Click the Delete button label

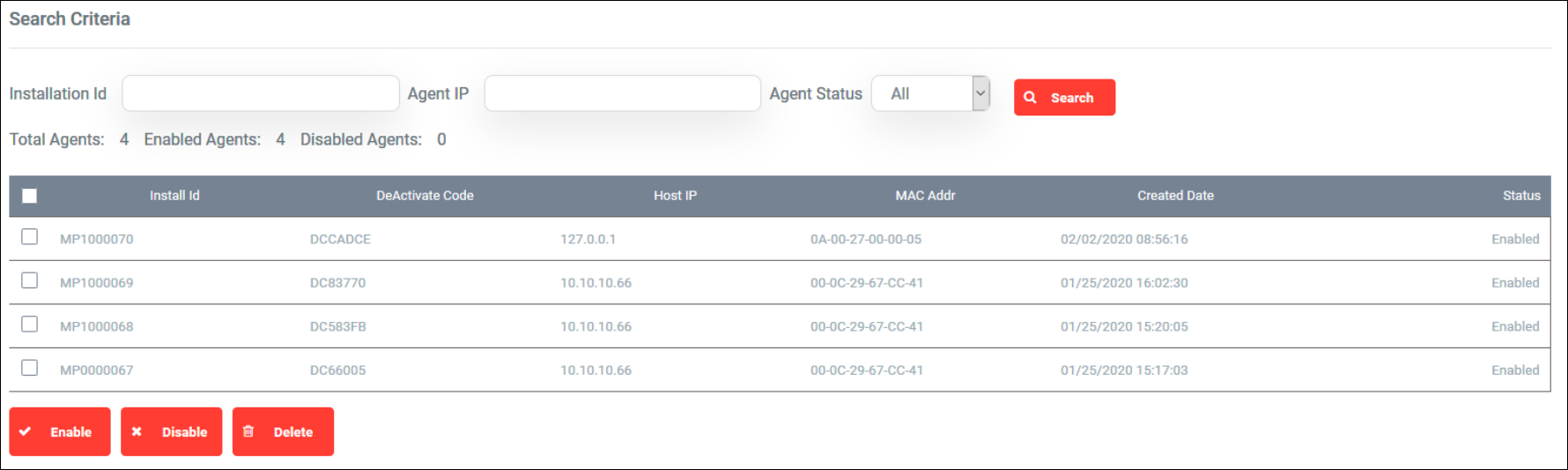point(293,432)
